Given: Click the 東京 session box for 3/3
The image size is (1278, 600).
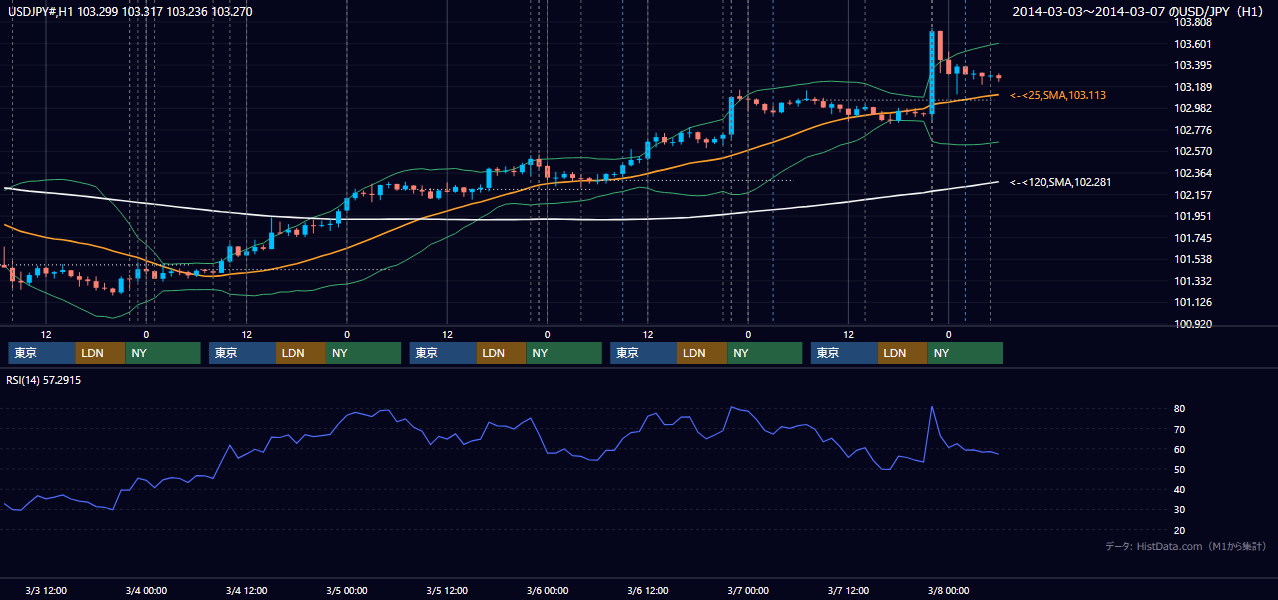Looking at the screenshot, I should [x=41, y=353].
